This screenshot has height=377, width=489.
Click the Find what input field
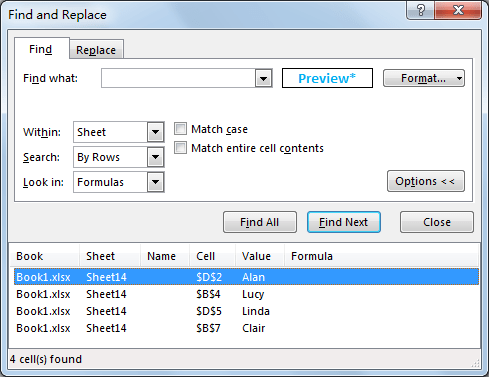[x=178, y=78]
